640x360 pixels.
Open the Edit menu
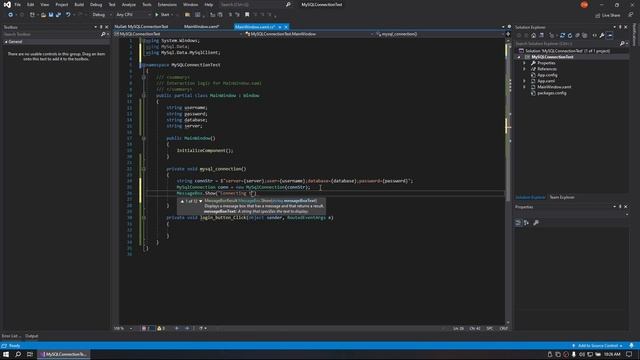31,4
